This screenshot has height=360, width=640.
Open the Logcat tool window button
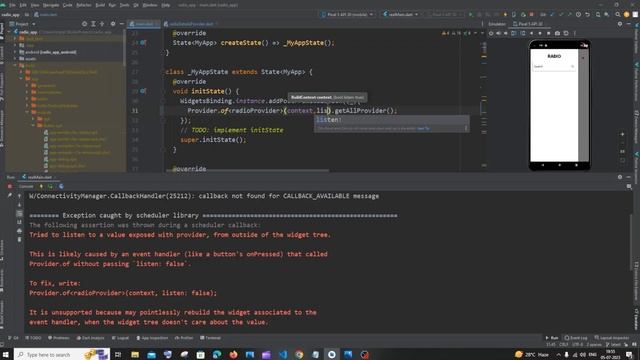coord(120,338)
